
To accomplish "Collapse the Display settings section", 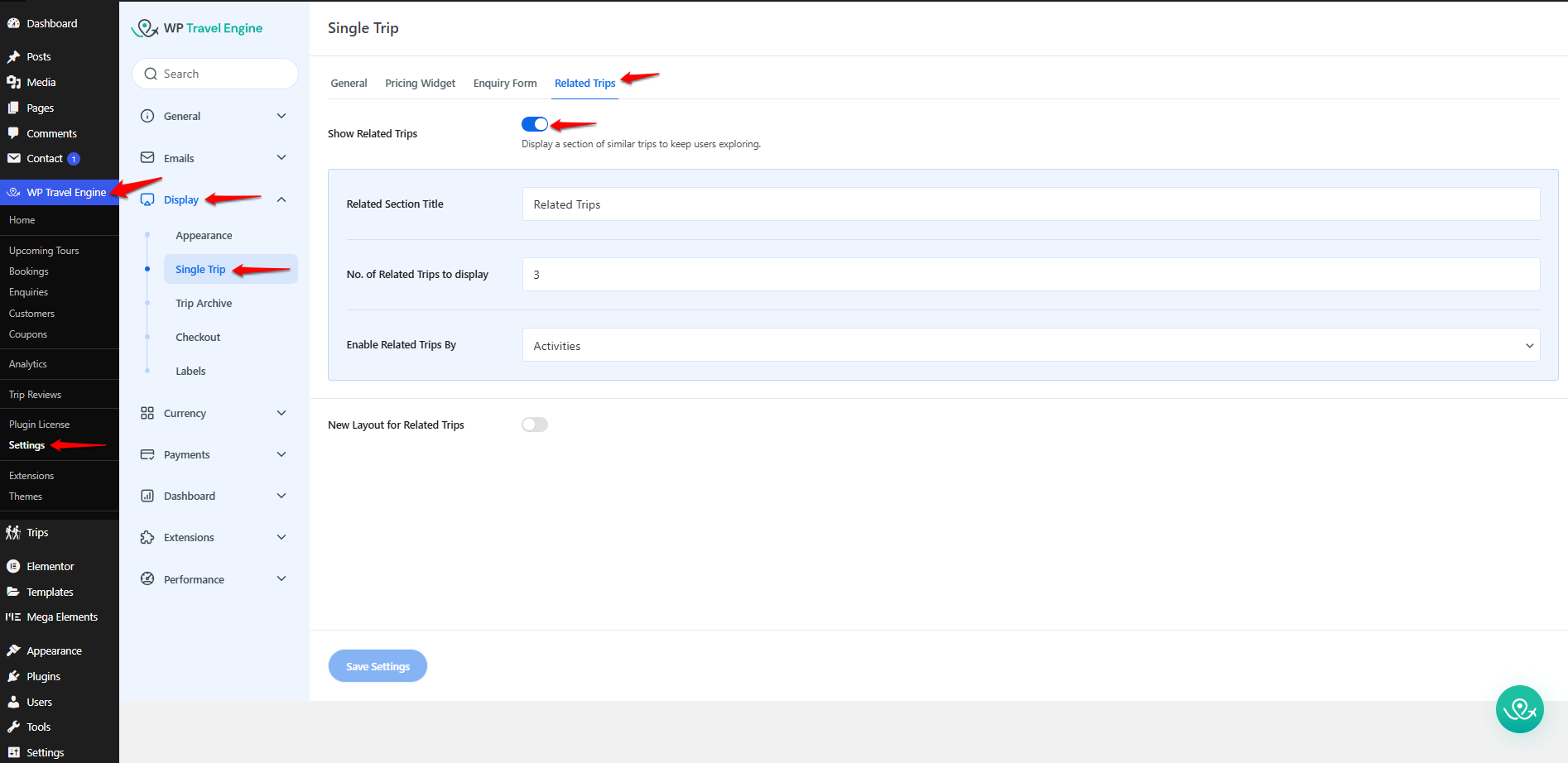I will [281, 199].
